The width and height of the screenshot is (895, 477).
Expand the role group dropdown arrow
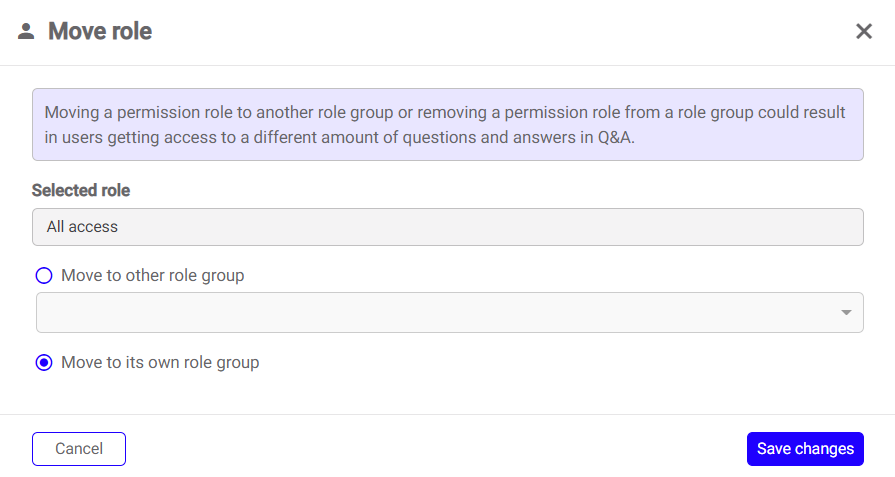coord(846,312)
